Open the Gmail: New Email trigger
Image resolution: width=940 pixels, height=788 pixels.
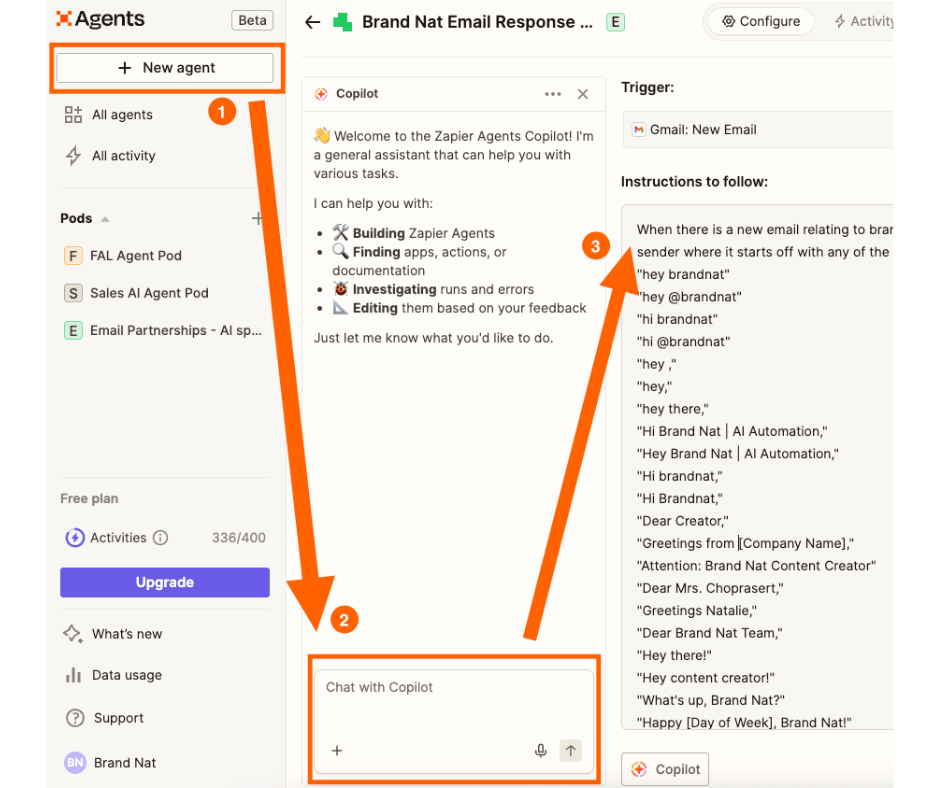click(758, 130)
